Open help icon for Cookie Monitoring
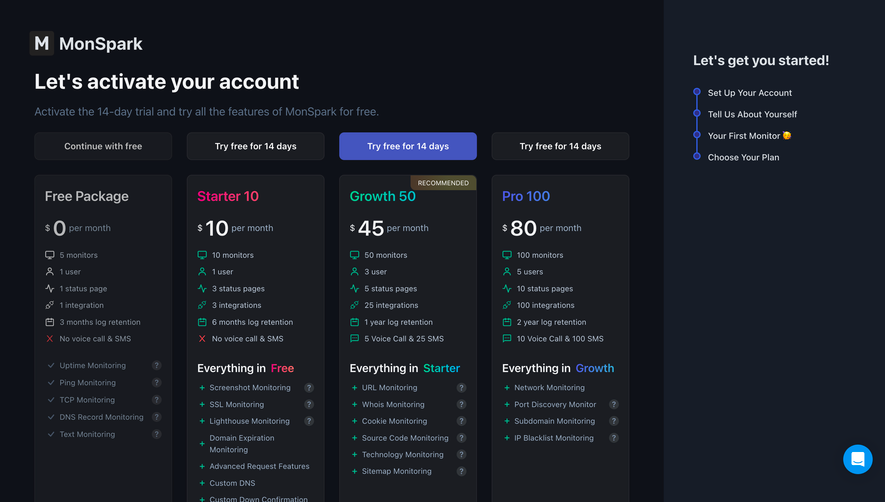Screen dimensions: 885x502 [461, 421]
